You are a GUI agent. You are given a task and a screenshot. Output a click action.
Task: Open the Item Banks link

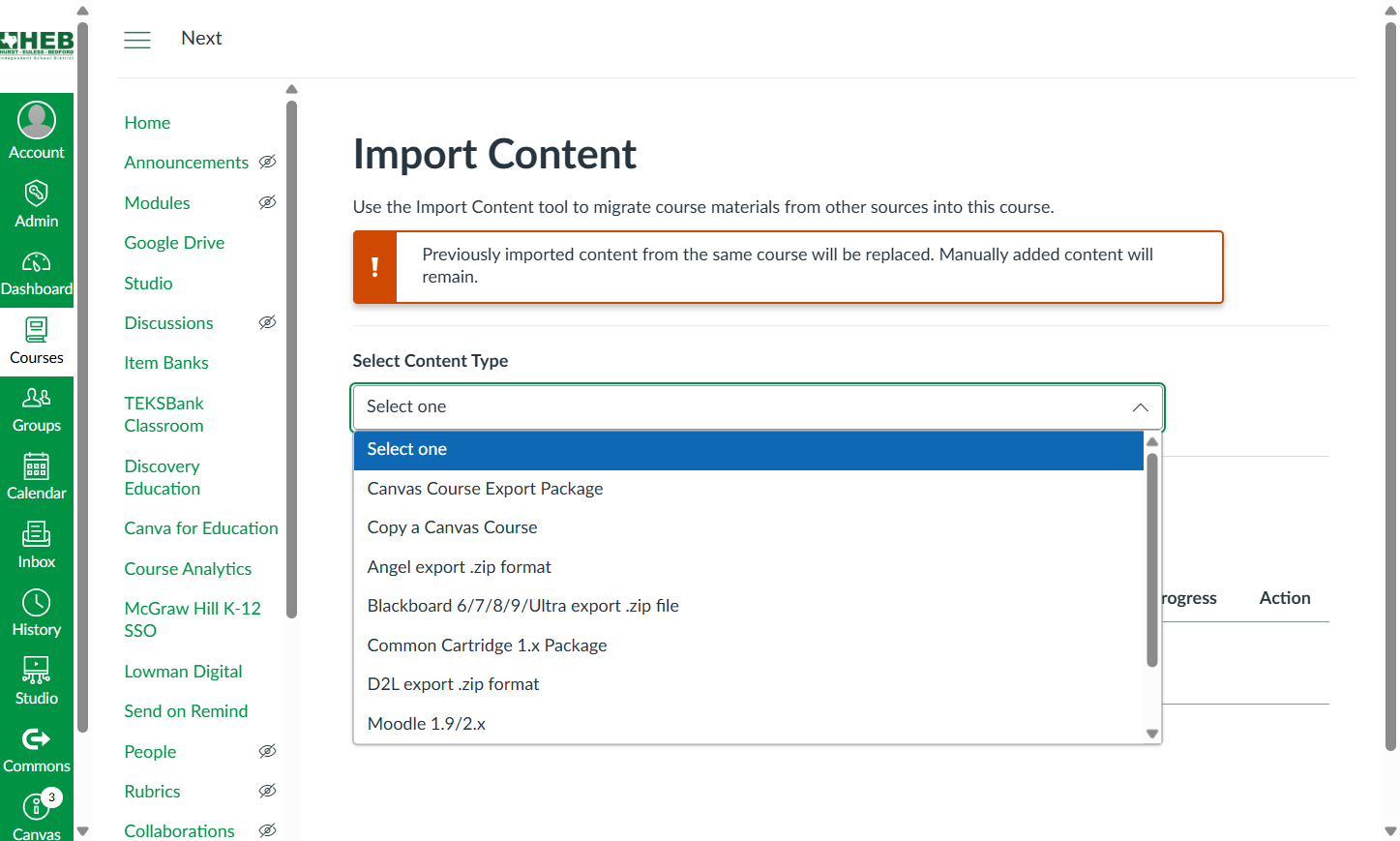point(166,363)
